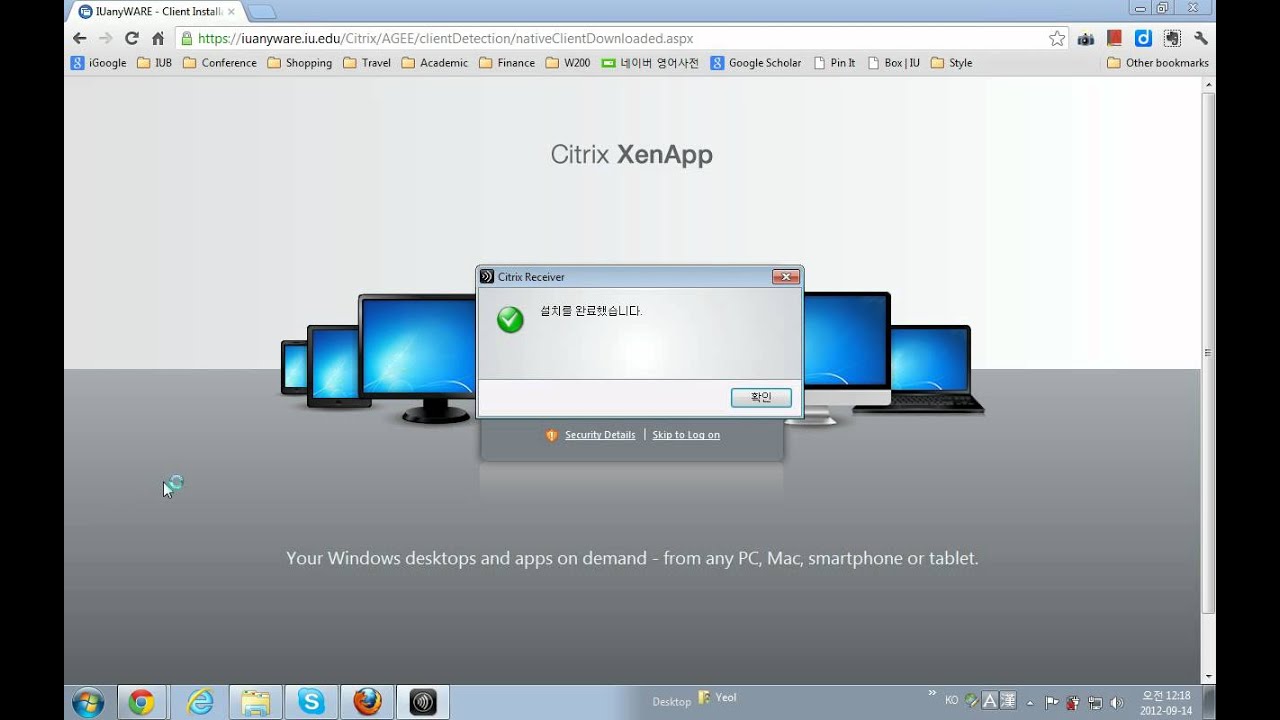The image size is (1280, 720).
Task: Open the Box | IU bookmark
Action: [x=893, y=63]
